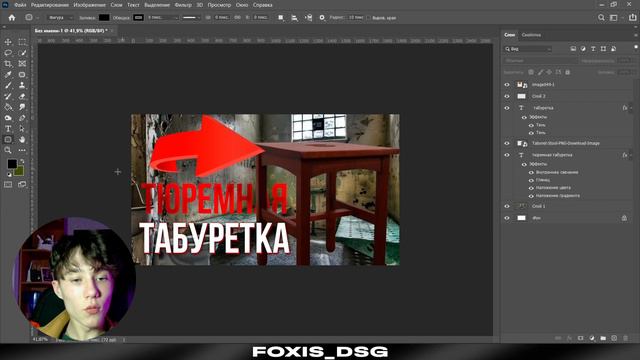Open the Изображение menu
The image size is (640, 360).
[x=89, y=5]
